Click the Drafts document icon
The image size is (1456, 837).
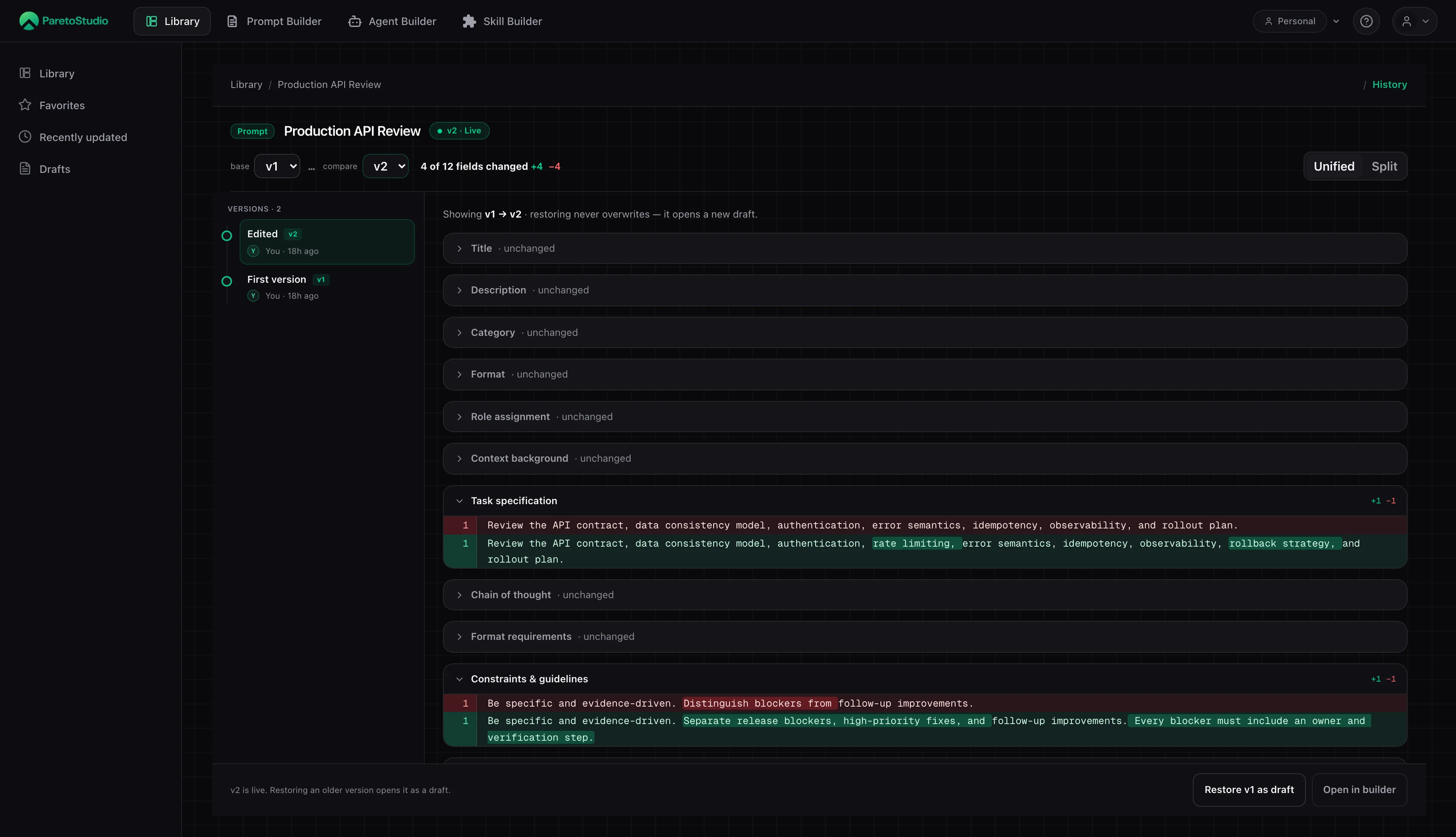[x=25, y=168]
